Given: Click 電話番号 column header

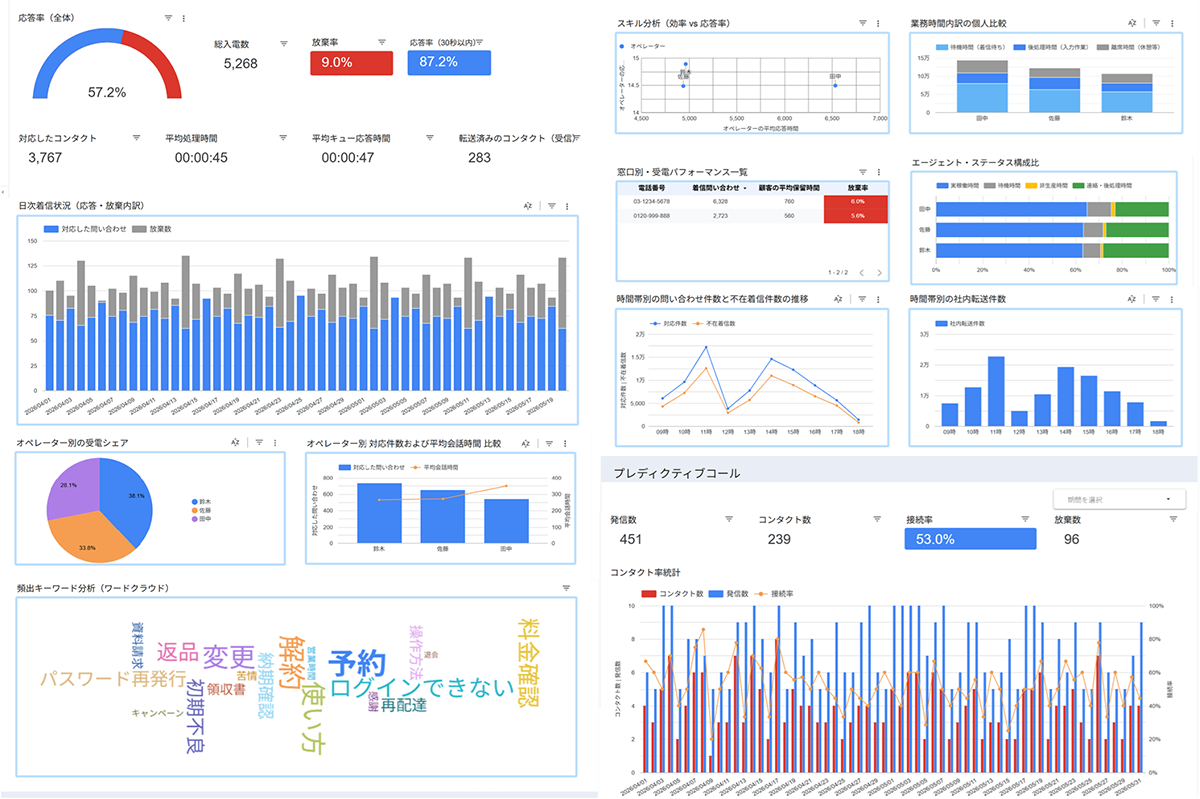Looking at the screenshot, I should pyautogui.click(x=652, y=188).
